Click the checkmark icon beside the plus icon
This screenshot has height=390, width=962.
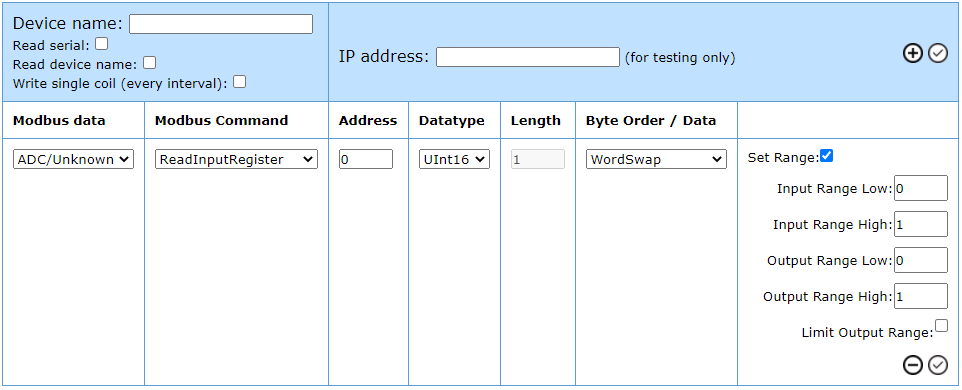coord(938,54)
